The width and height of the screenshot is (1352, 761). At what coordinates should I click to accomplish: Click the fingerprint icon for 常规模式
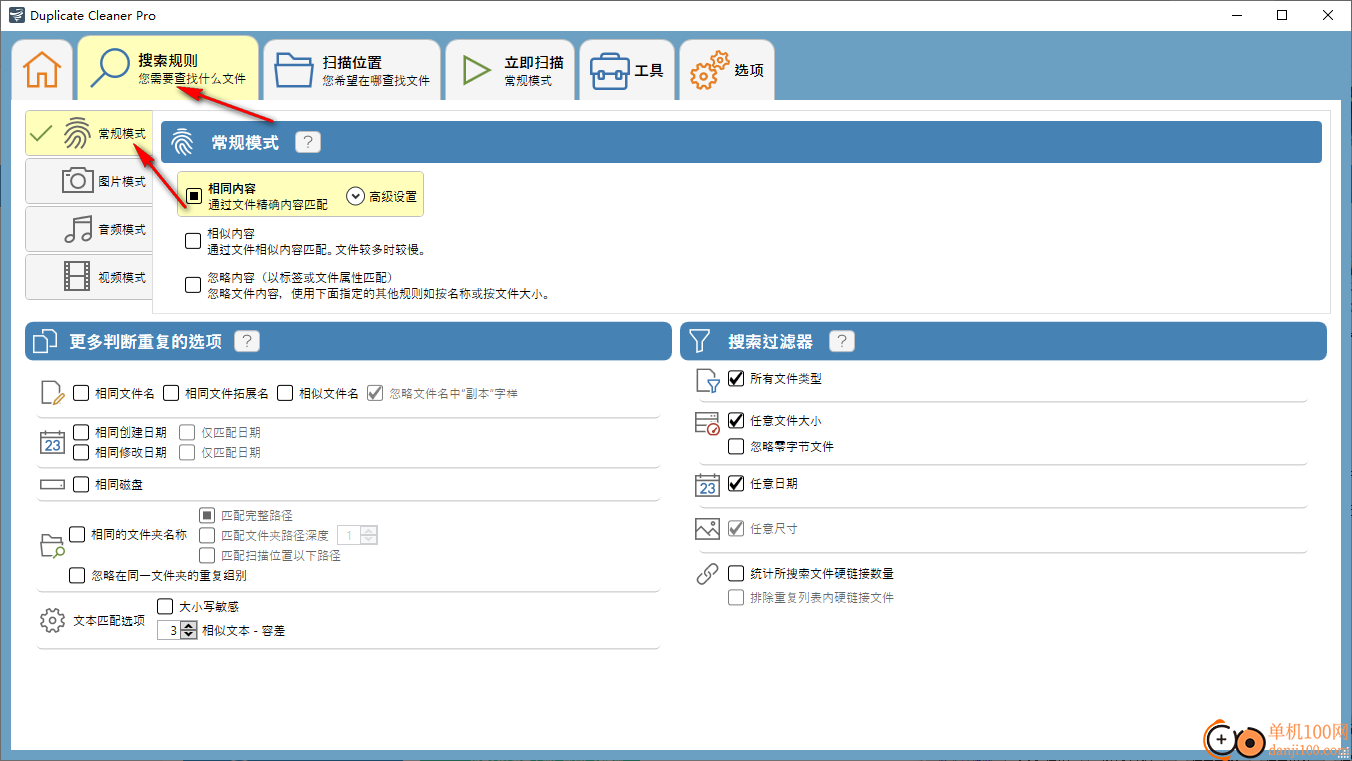[78, 133]
